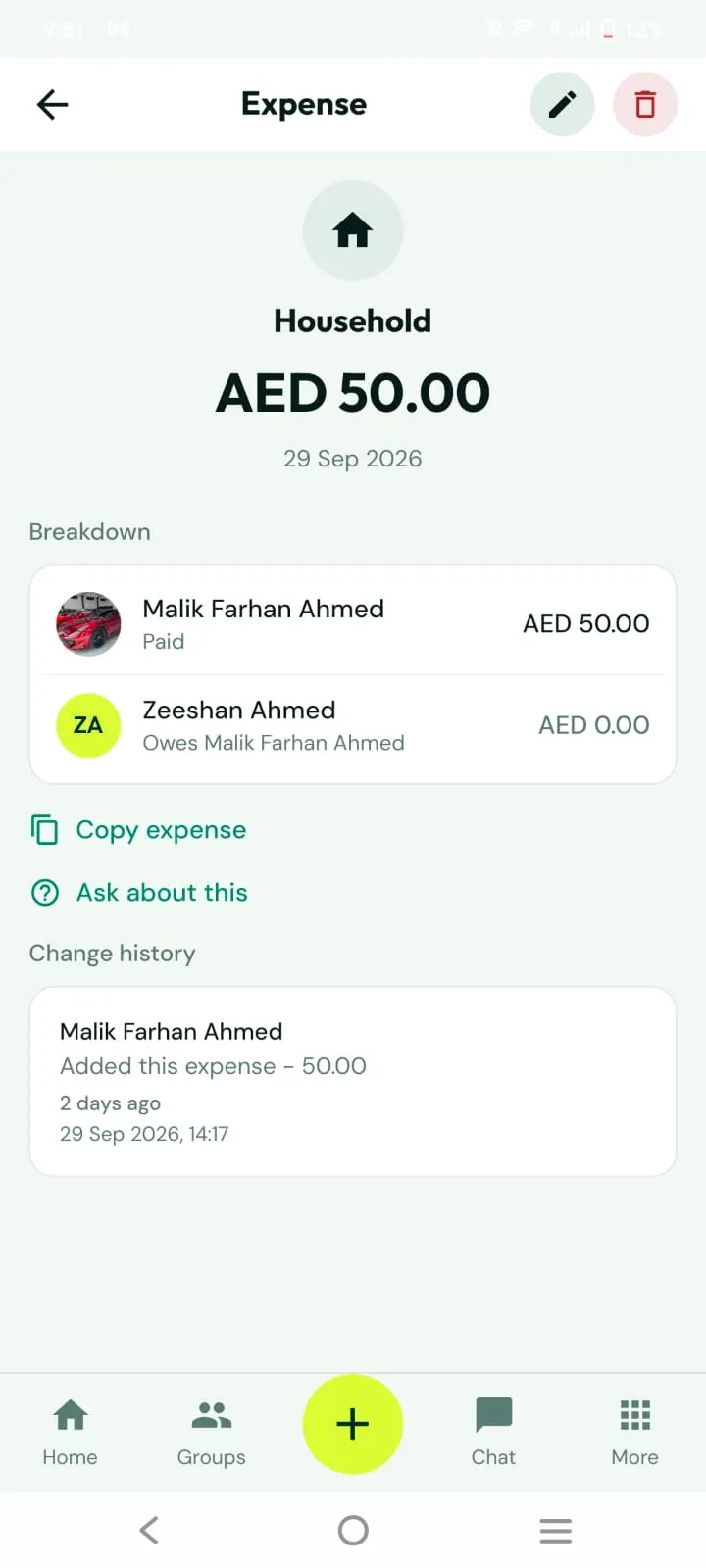Open Malik Farhan Ahmed's profile picture
Image resolution: width=706 pixels, height=1568 pixels.
tap(88, 624)
